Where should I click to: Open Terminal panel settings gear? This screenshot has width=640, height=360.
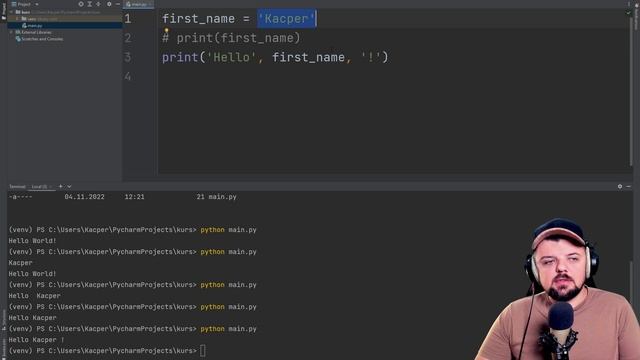coord(620,186)
